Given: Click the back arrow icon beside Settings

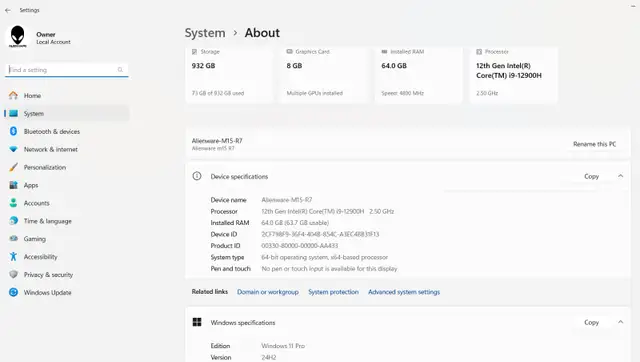Looking at the screenshot, I should 8,10.
